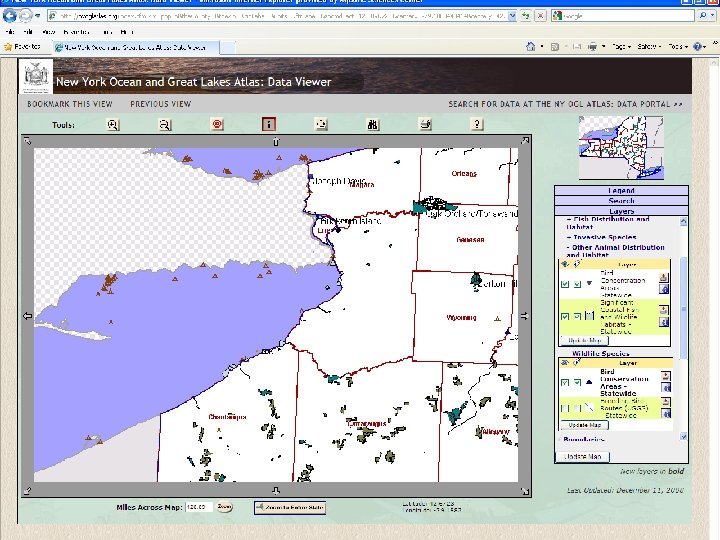Toggle visibility of Bird Conservation Areas layer
The width and height of the screenshot is (720, 540).
[565, 382]
